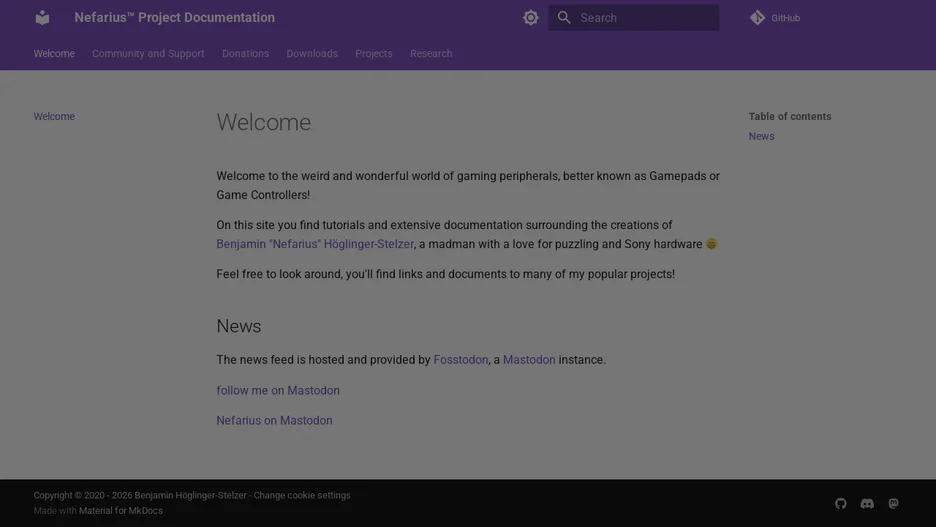Image resolution: width=936 pixels, height=527 pixels.
Task: Switch to the Projects tab
Action: pyautogui.click(x=374, y=54)
